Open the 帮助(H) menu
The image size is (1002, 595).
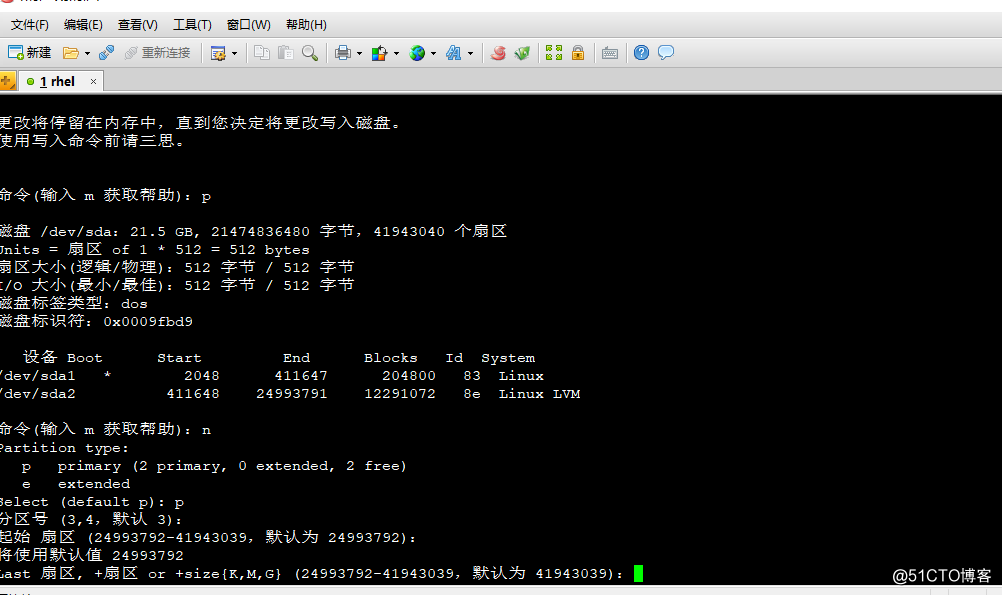coord(306,25)
